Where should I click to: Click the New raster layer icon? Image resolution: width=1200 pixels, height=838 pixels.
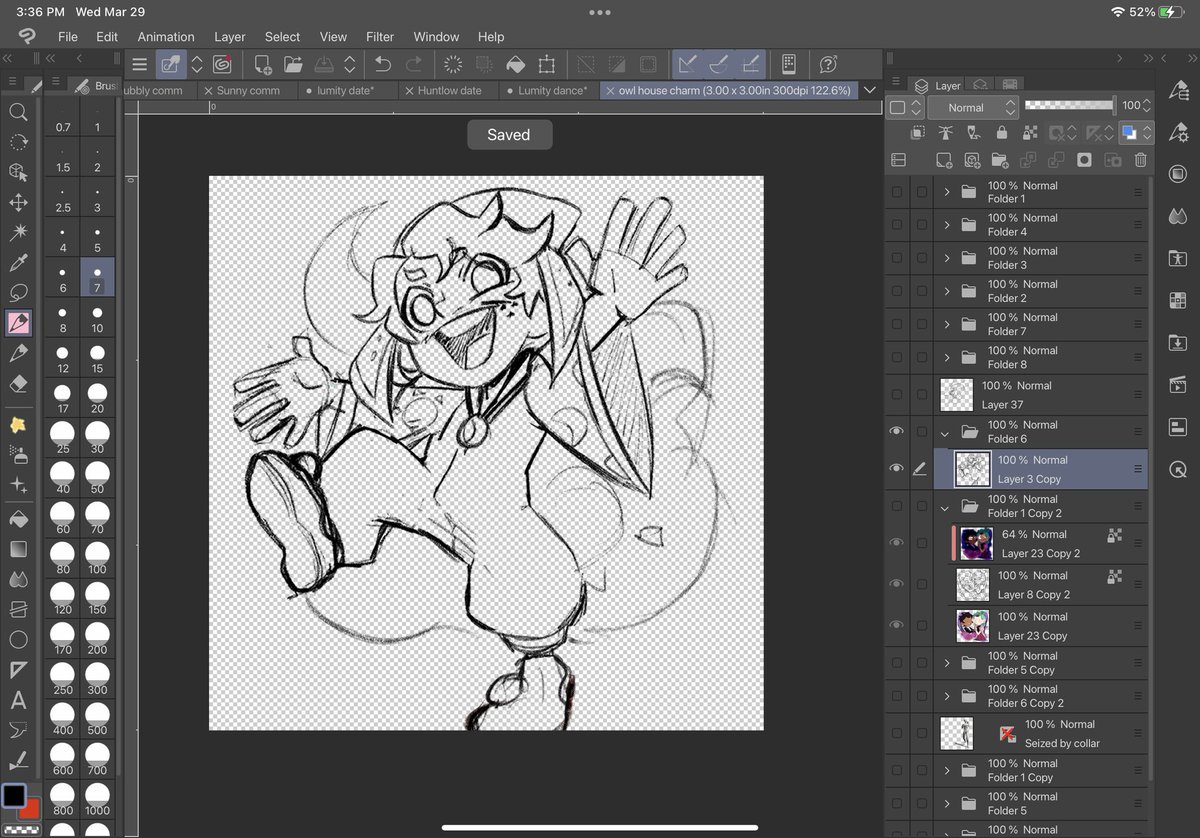[x=943, y=160]
